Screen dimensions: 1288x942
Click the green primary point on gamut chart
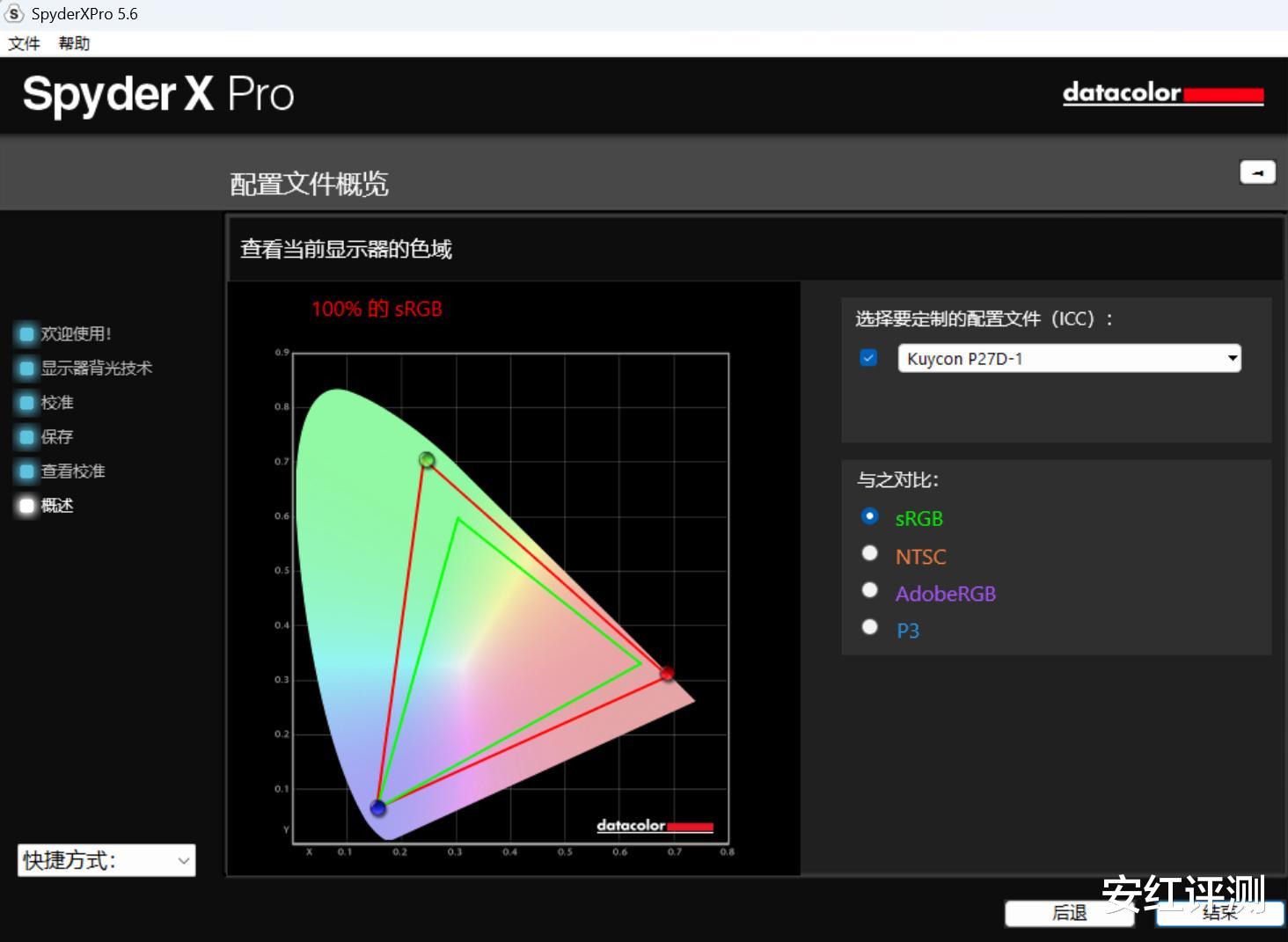(427, 460)
